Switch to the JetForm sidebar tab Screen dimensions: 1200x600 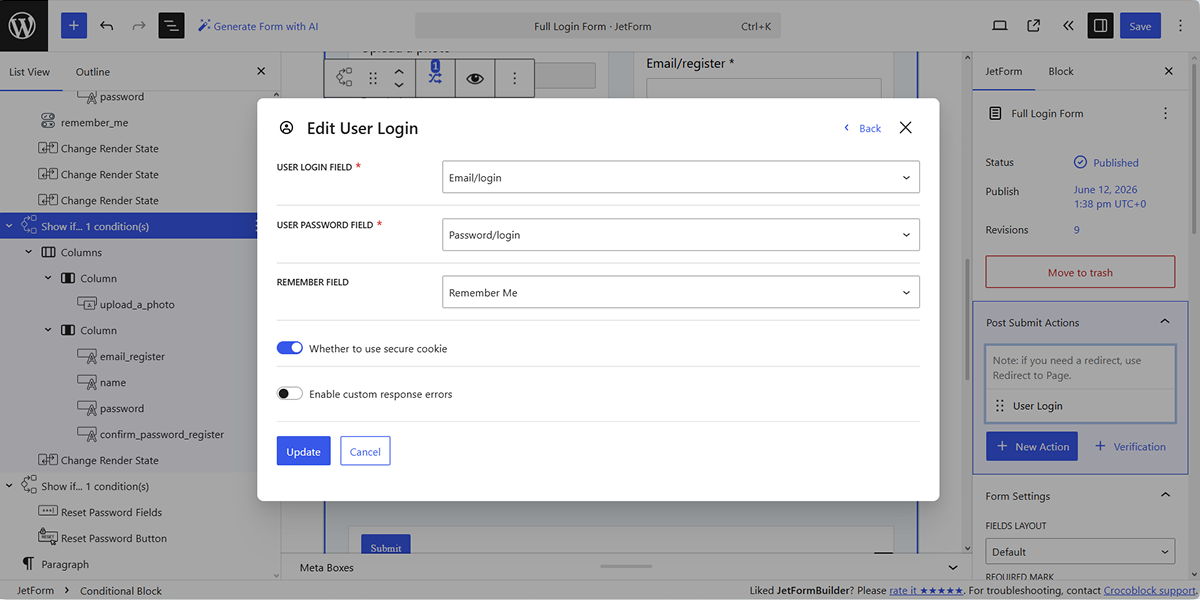tap(1004, 71)
